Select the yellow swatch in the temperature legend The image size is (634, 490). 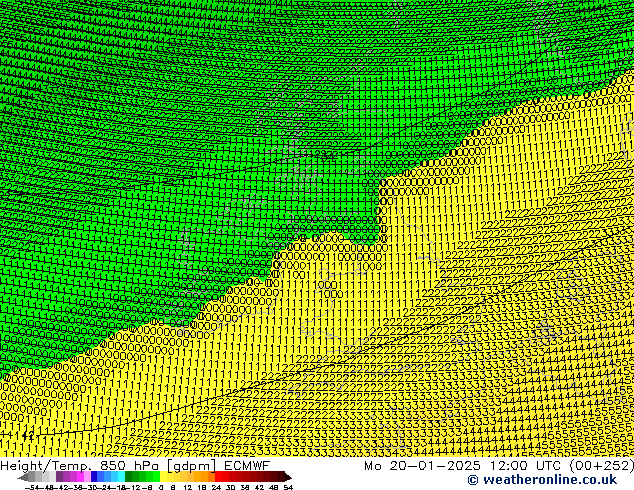coord(163,476)
